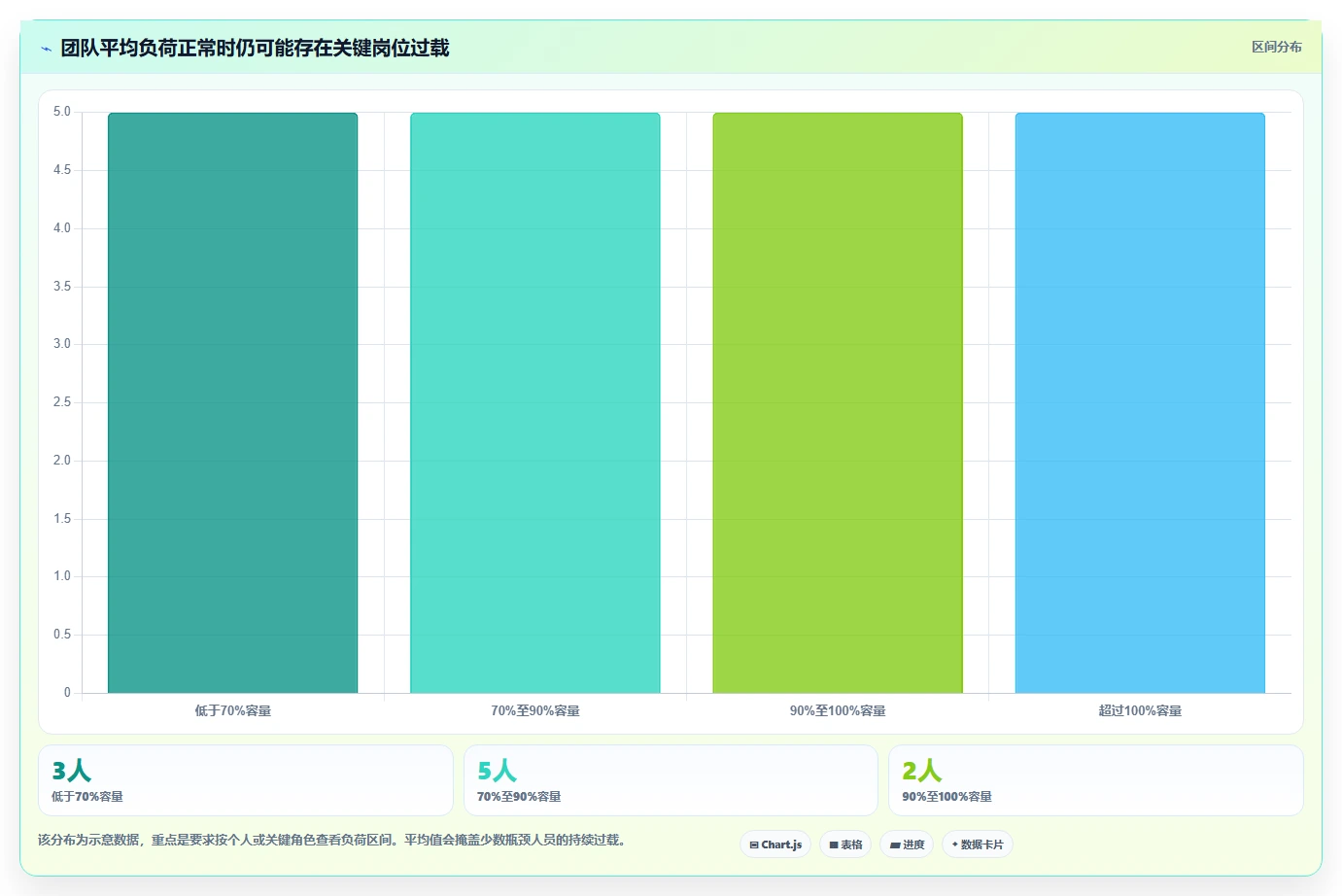Open the 数据卡片 chip
Image resolution: width=1342 pixels, height=896 pixels.
pos(978,844)
